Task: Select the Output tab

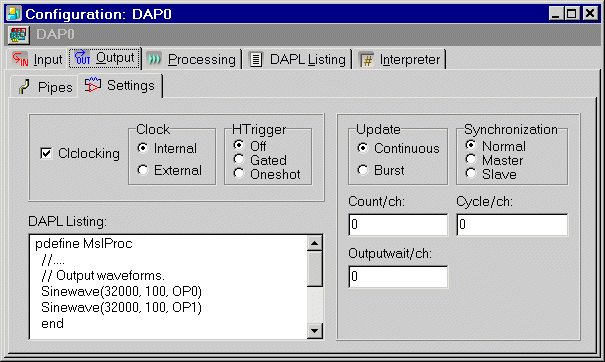Action: point(105,58)
